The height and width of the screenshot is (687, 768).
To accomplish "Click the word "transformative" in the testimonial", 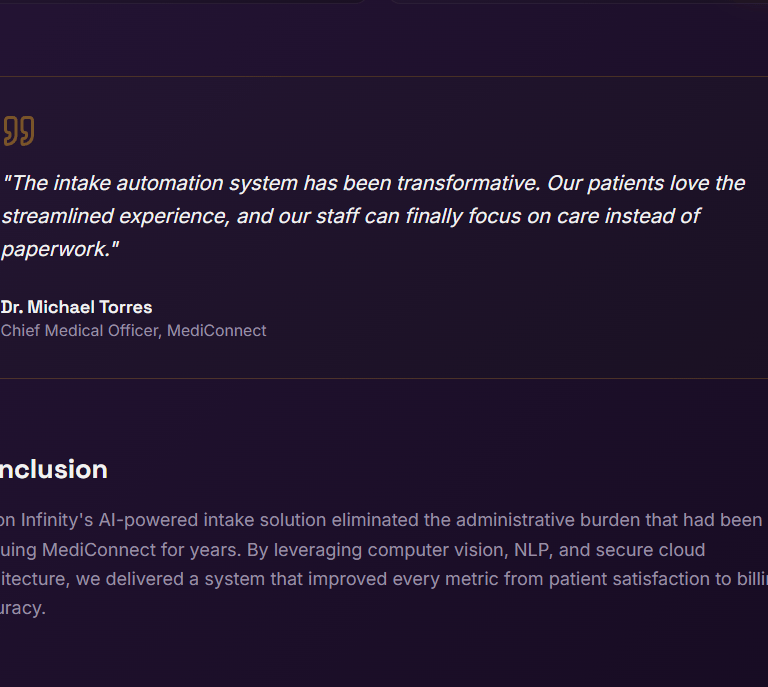I will (x=465, y=183).
